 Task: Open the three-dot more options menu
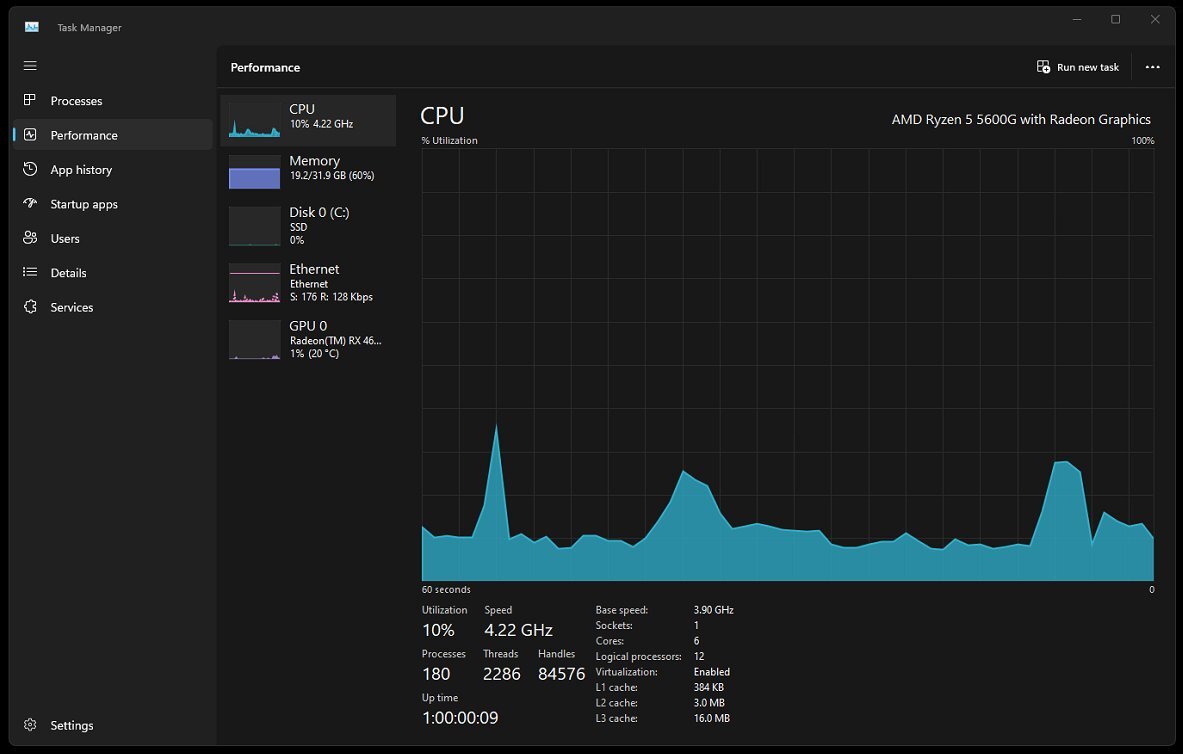pyautogui.click(x=1152, y=67)
